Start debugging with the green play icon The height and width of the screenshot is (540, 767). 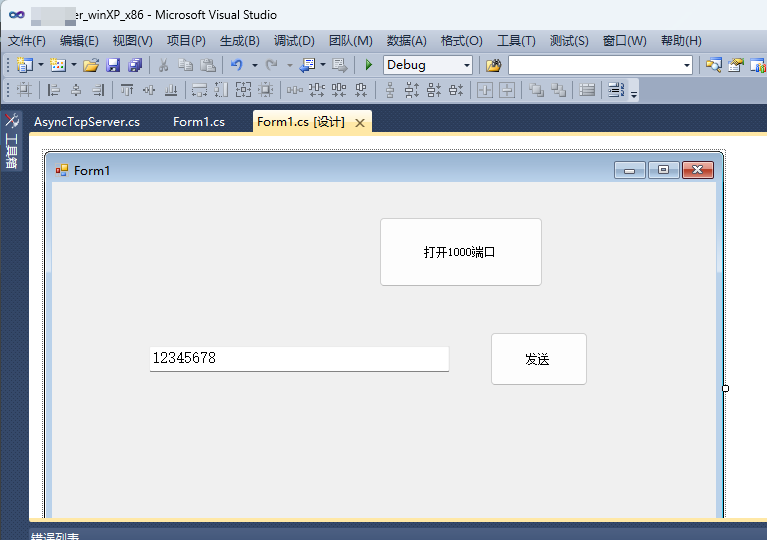369,65
